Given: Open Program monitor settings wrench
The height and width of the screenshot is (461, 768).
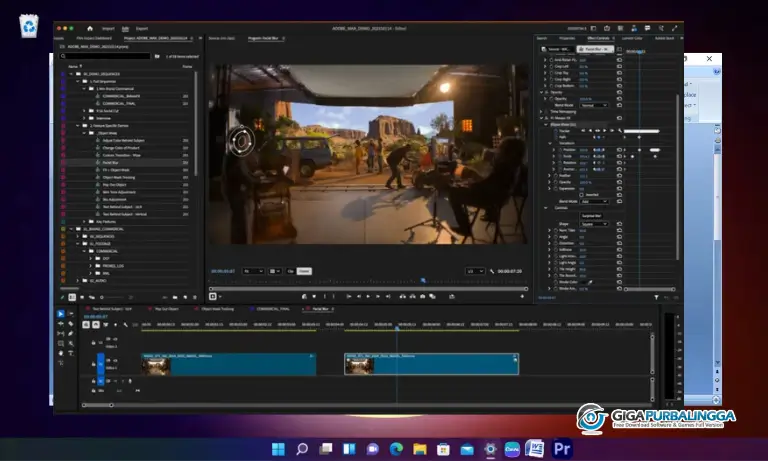Looking at the screenshot, I should 492,271.
